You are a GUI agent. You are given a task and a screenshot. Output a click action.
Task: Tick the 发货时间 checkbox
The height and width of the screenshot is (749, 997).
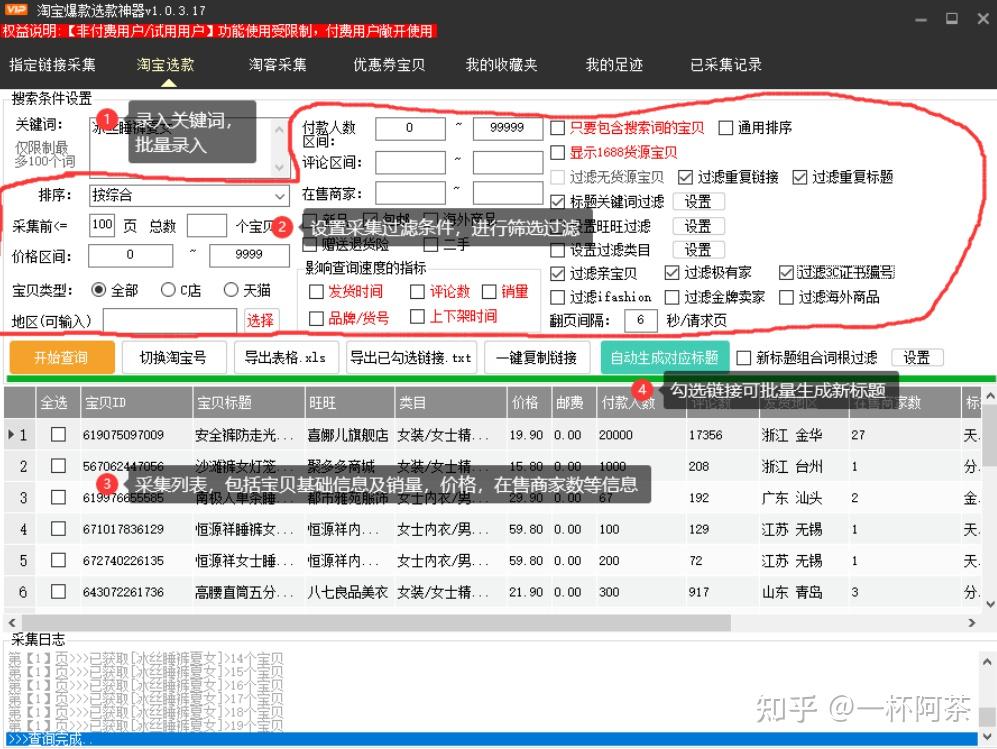tap(316, 292)
